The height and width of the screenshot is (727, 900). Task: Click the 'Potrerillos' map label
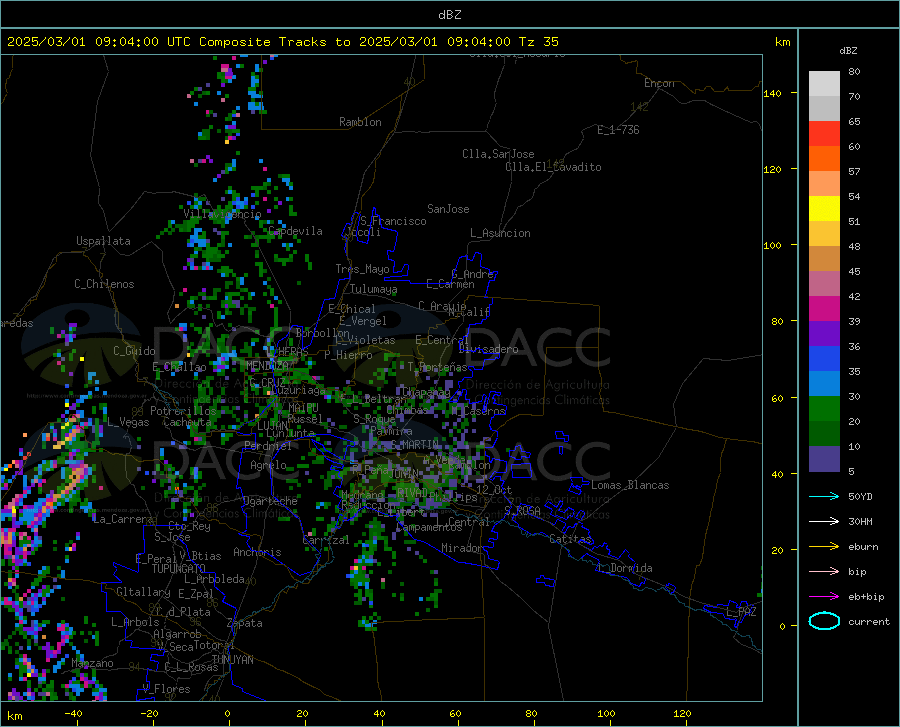(x=183, y=411)
